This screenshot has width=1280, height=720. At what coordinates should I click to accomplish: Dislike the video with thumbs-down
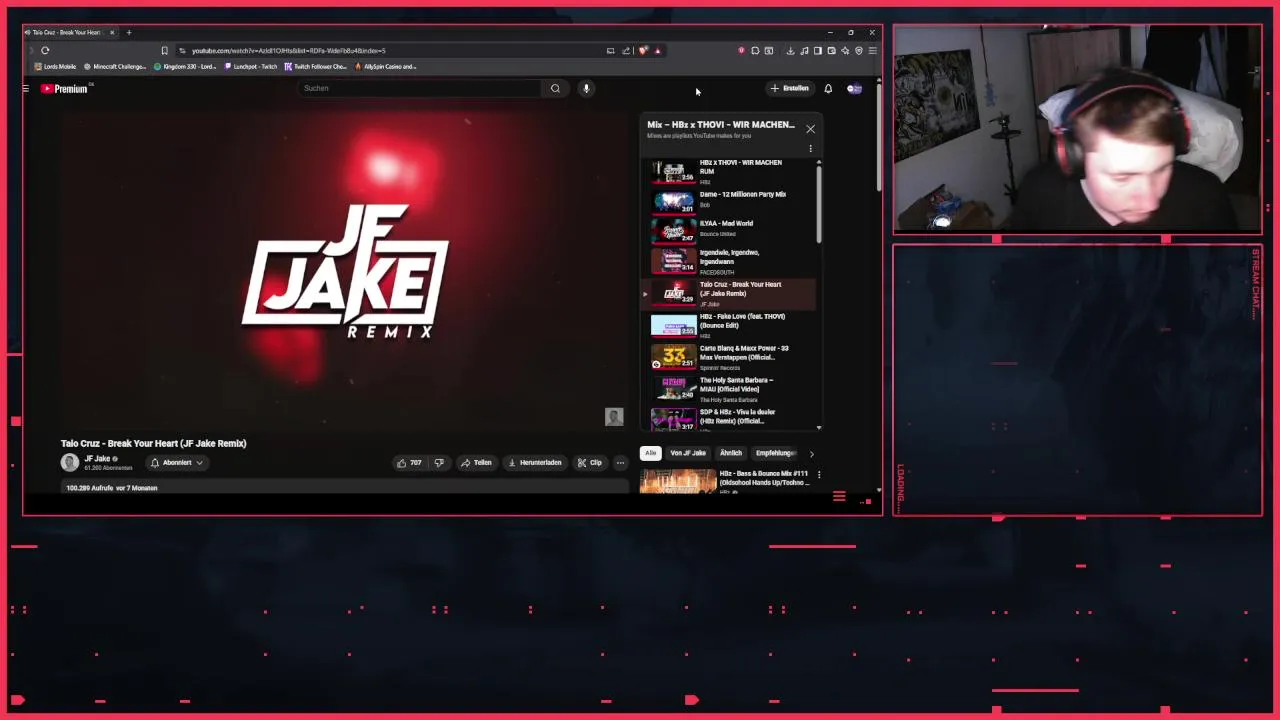click(439, 463)
